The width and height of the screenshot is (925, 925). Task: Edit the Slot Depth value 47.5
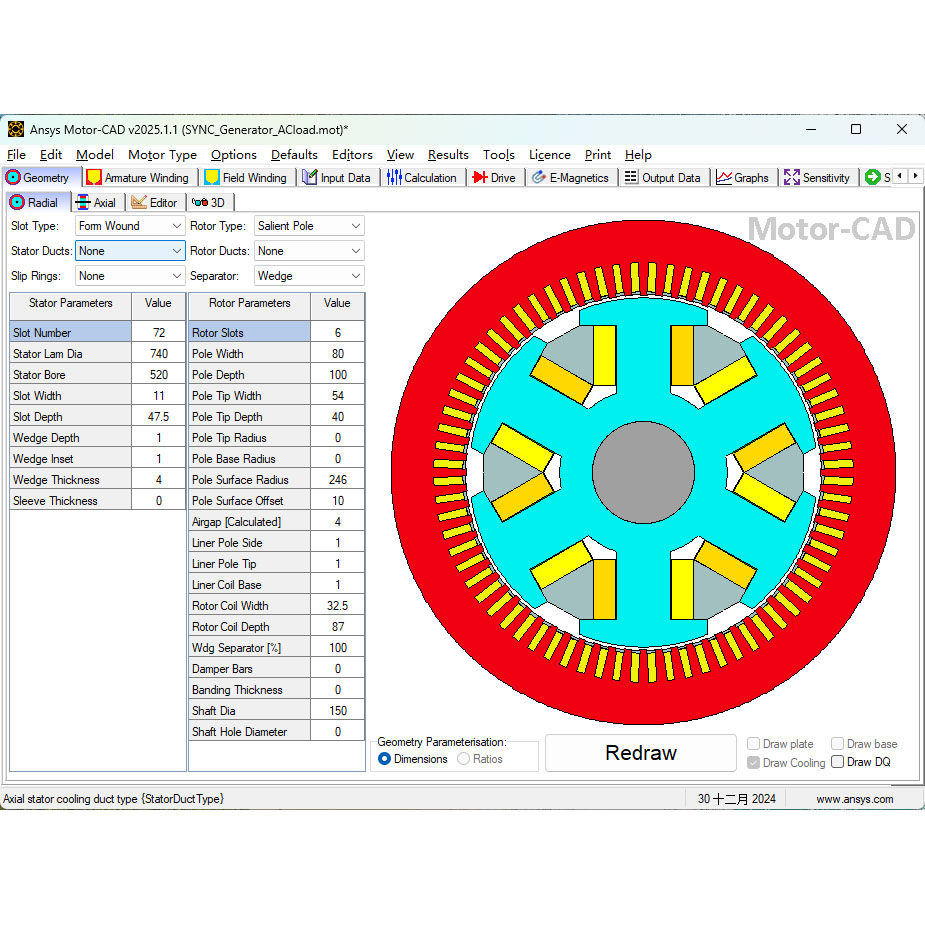pyautogui.click(x=159, y=416)
